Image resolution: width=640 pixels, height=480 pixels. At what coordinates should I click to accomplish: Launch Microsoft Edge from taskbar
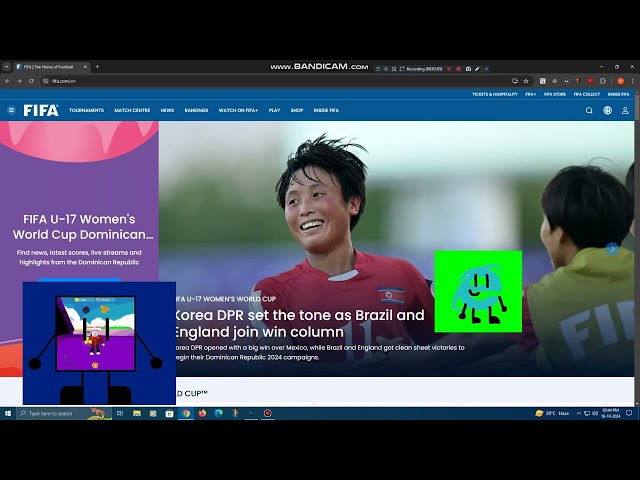point(218,413)
